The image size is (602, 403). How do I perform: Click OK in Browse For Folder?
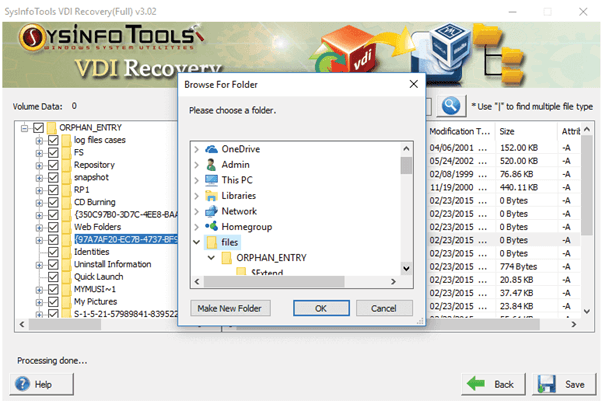321,308
